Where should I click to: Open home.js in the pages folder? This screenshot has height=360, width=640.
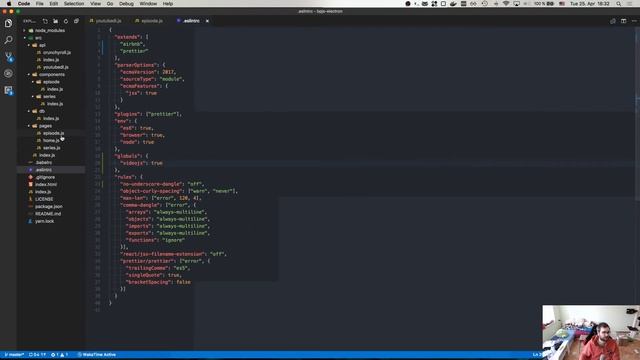tap(51, 141)
